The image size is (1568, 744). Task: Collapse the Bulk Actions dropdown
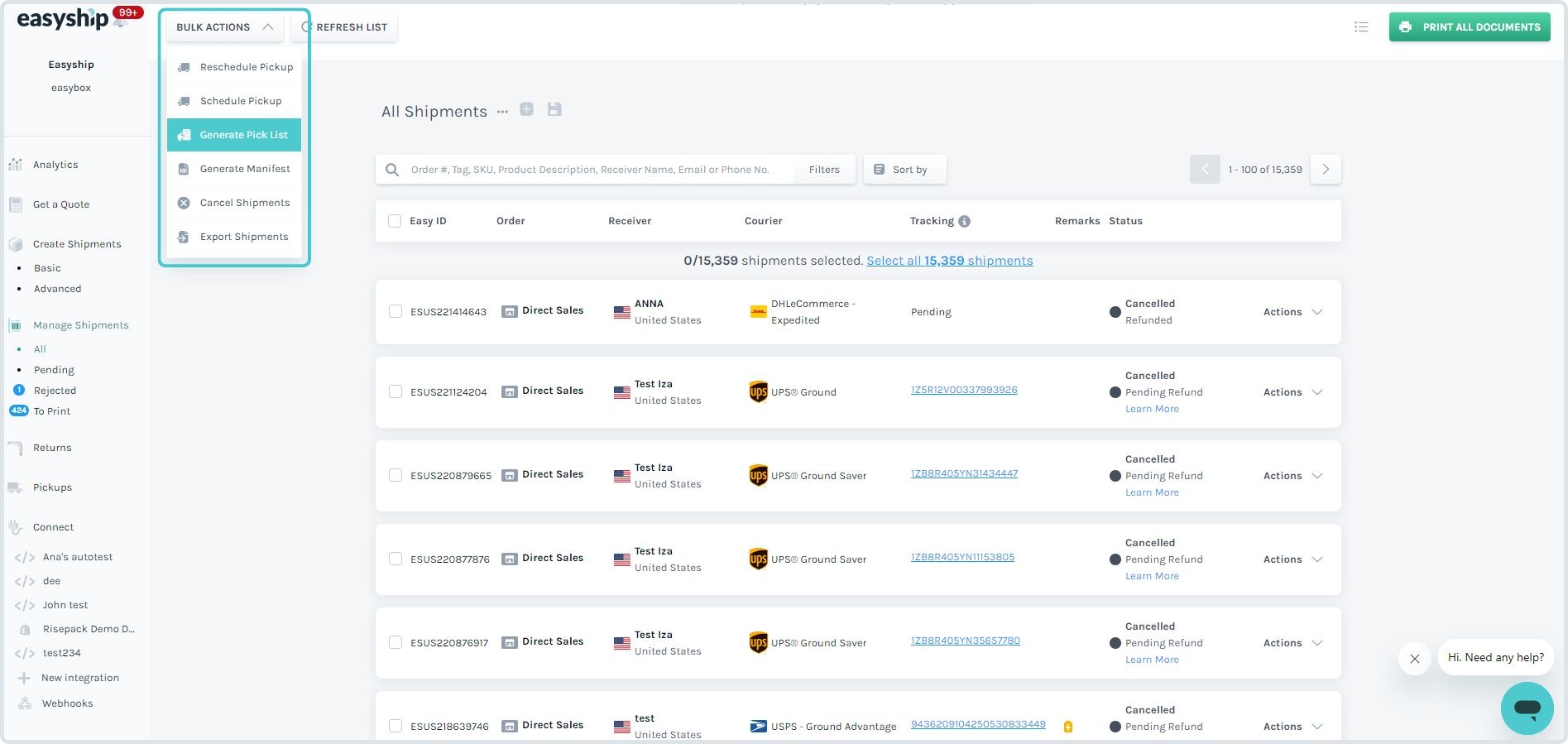[224, 27]
